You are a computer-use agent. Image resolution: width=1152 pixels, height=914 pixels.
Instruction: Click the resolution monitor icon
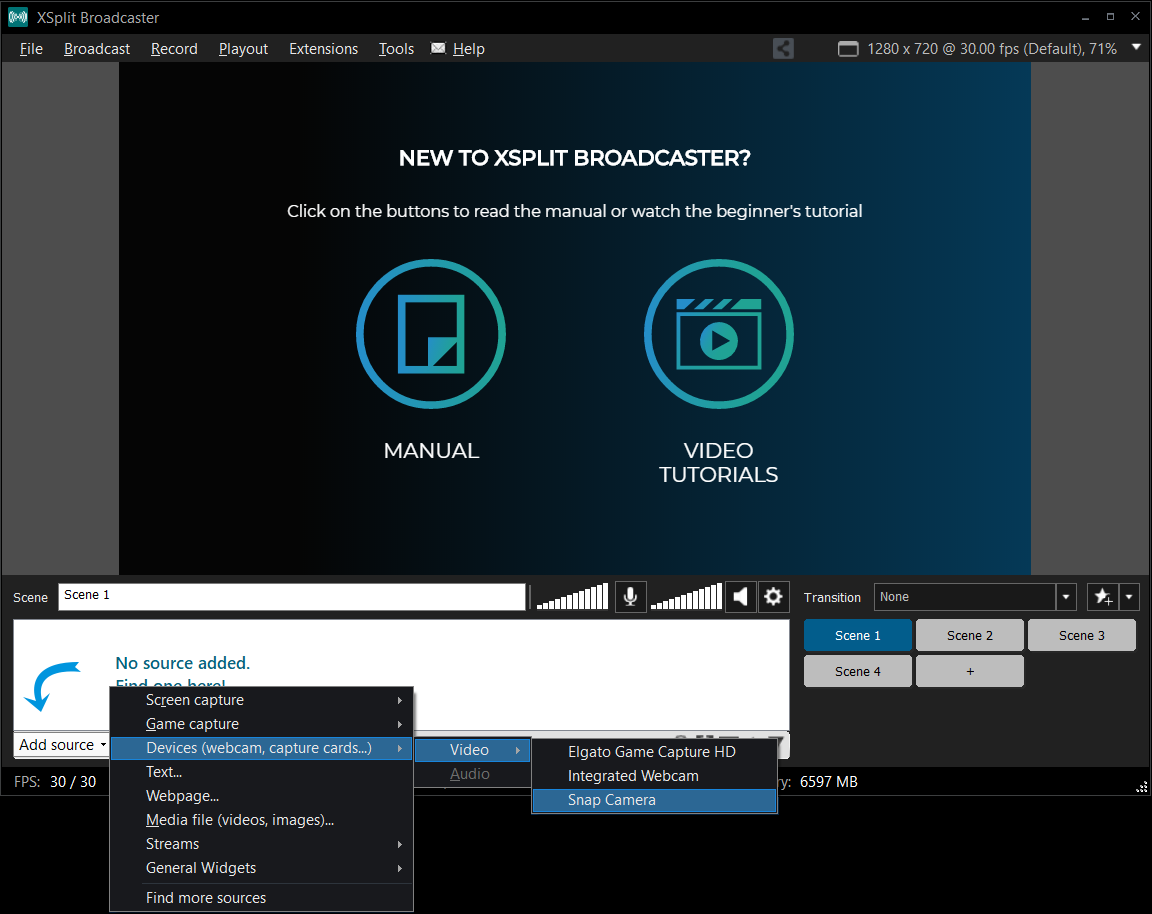pyautogui.click(x=848, y=49)
